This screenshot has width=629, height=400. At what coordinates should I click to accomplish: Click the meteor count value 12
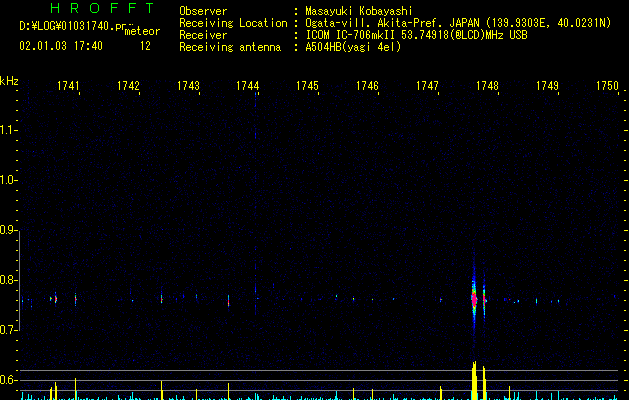[x=145, y=46]
